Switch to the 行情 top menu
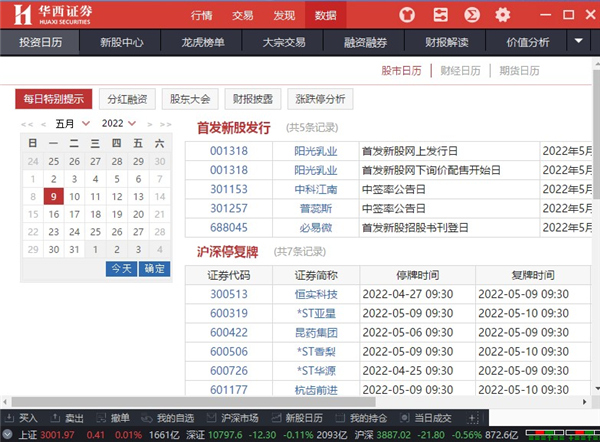Image resolution: width=600 pixels, height=442 pixels. 202,15
